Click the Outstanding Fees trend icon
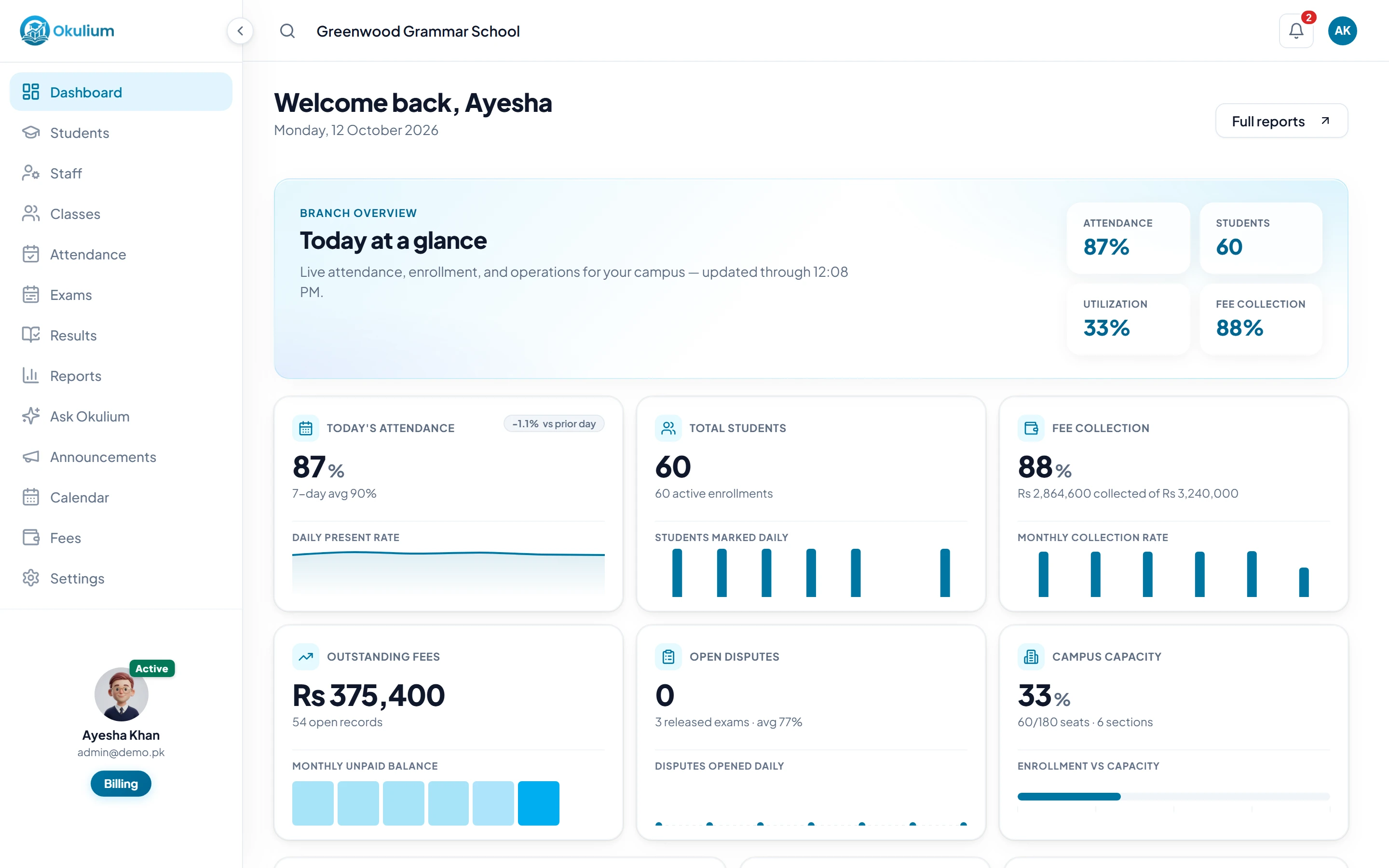 click(306, 657)
